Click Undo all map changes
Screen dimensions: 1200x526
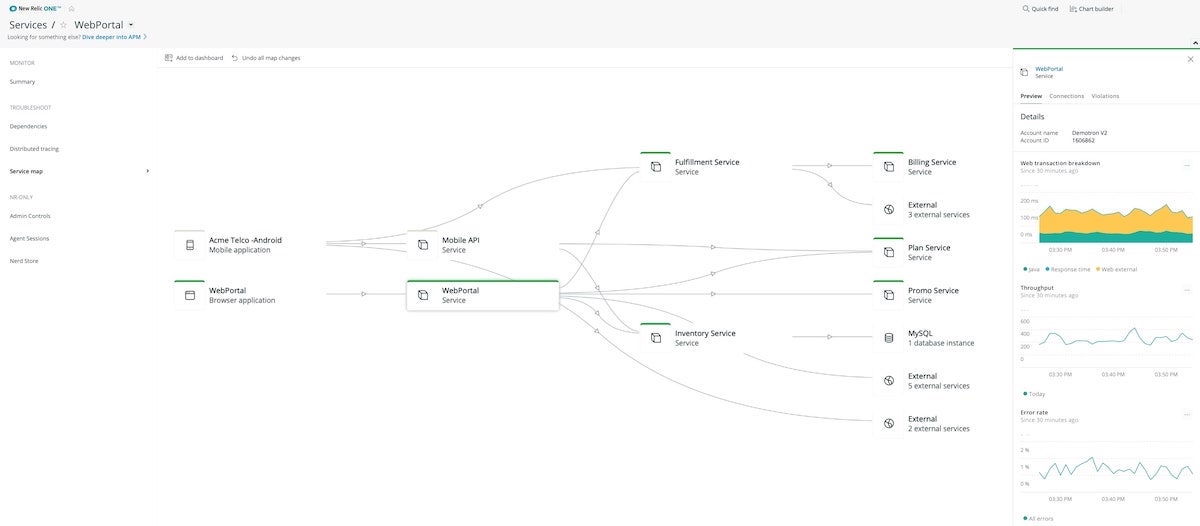pyautogui.click(x=266, y=58)
